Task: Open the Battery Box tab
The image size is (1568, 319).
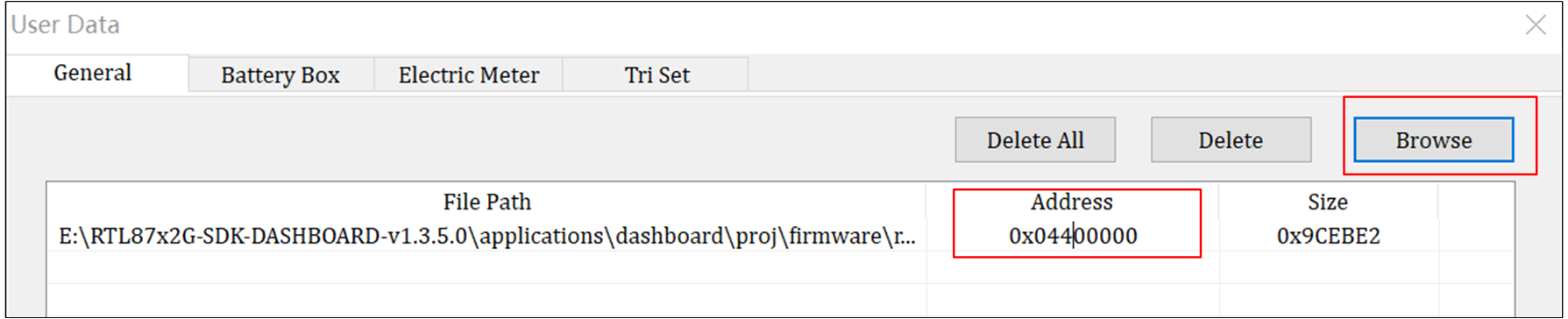Action: (280, 75)
